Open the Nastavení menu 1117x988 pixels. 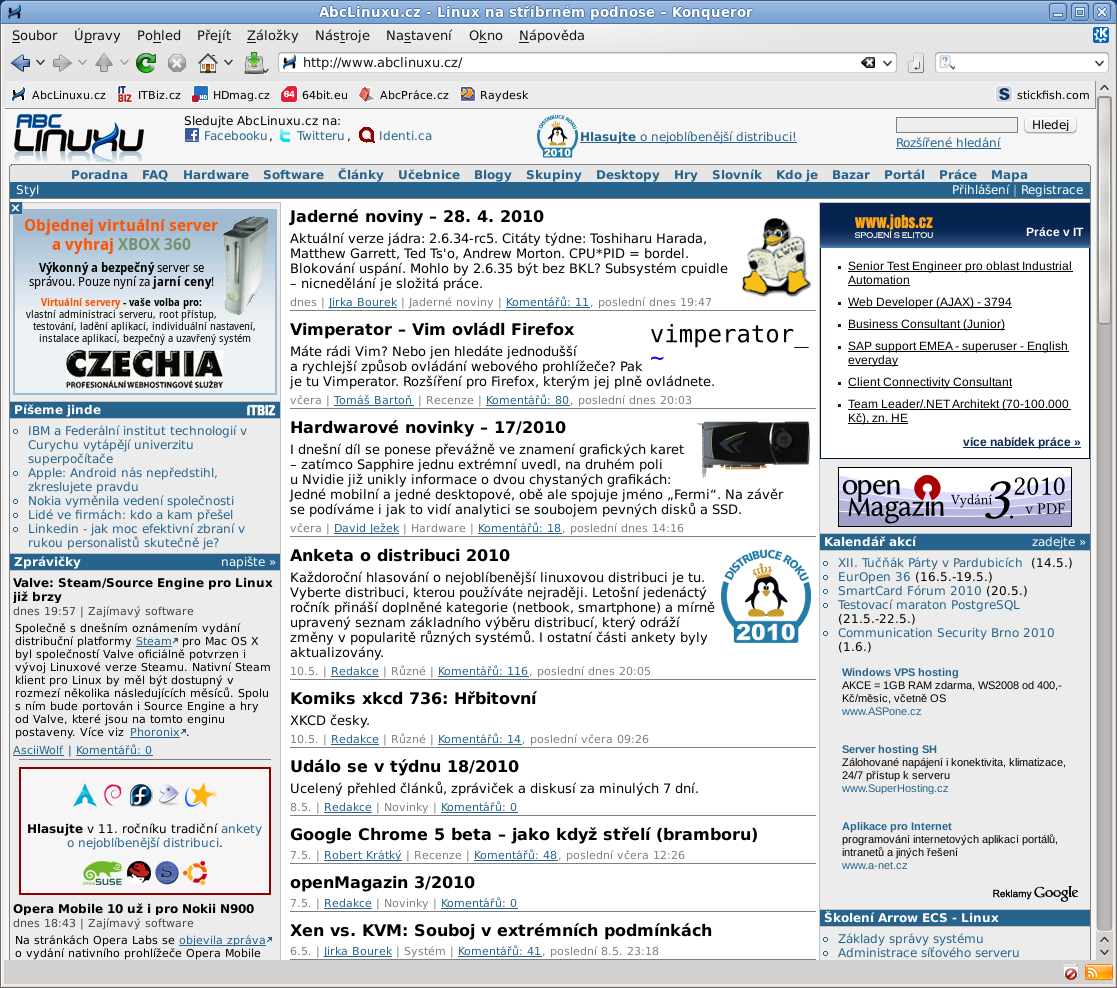pyautogui.click(x=419, y=36)
